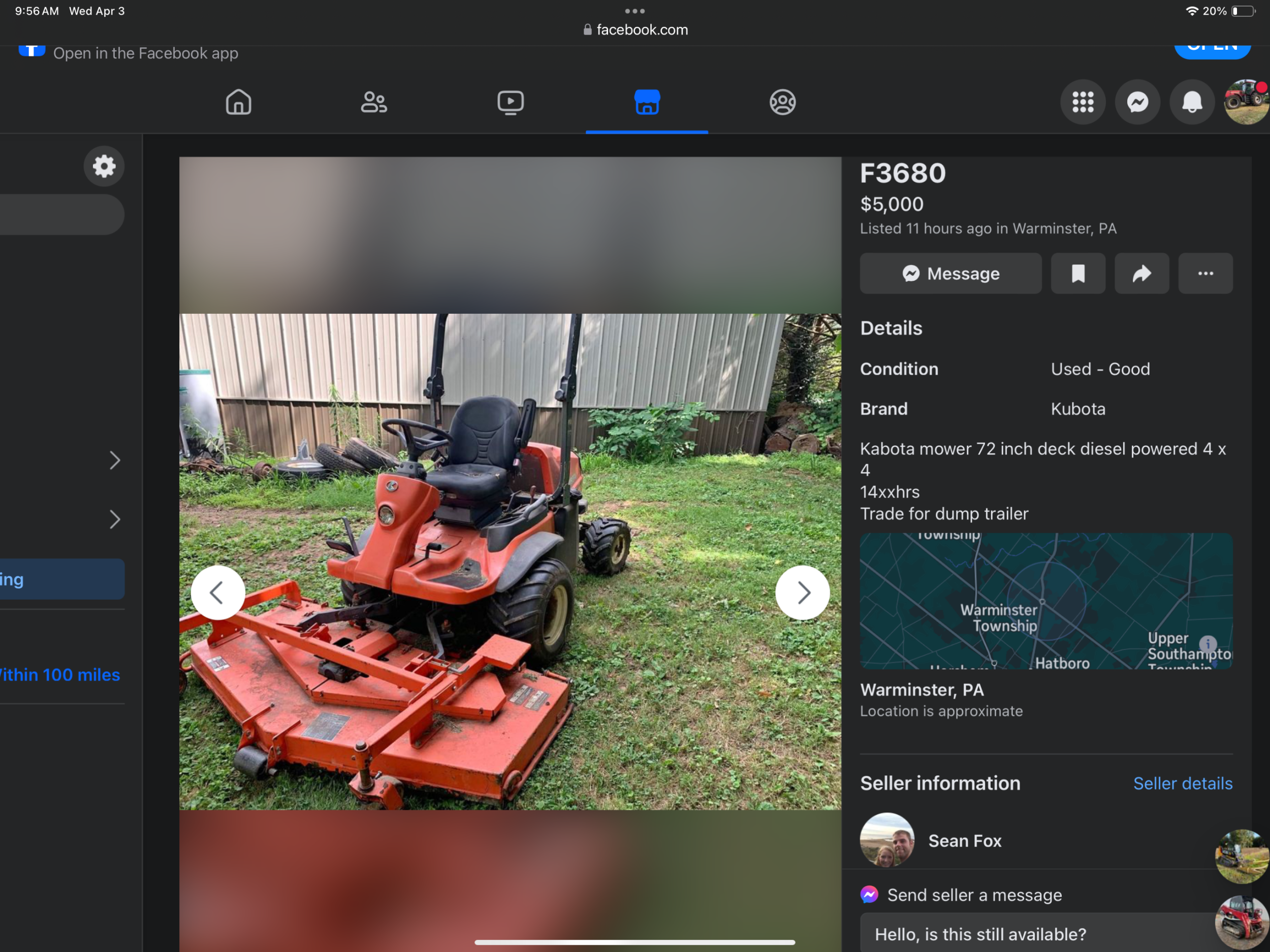Show the previous listing photo
1270x952 pixels.
point(217,593)
